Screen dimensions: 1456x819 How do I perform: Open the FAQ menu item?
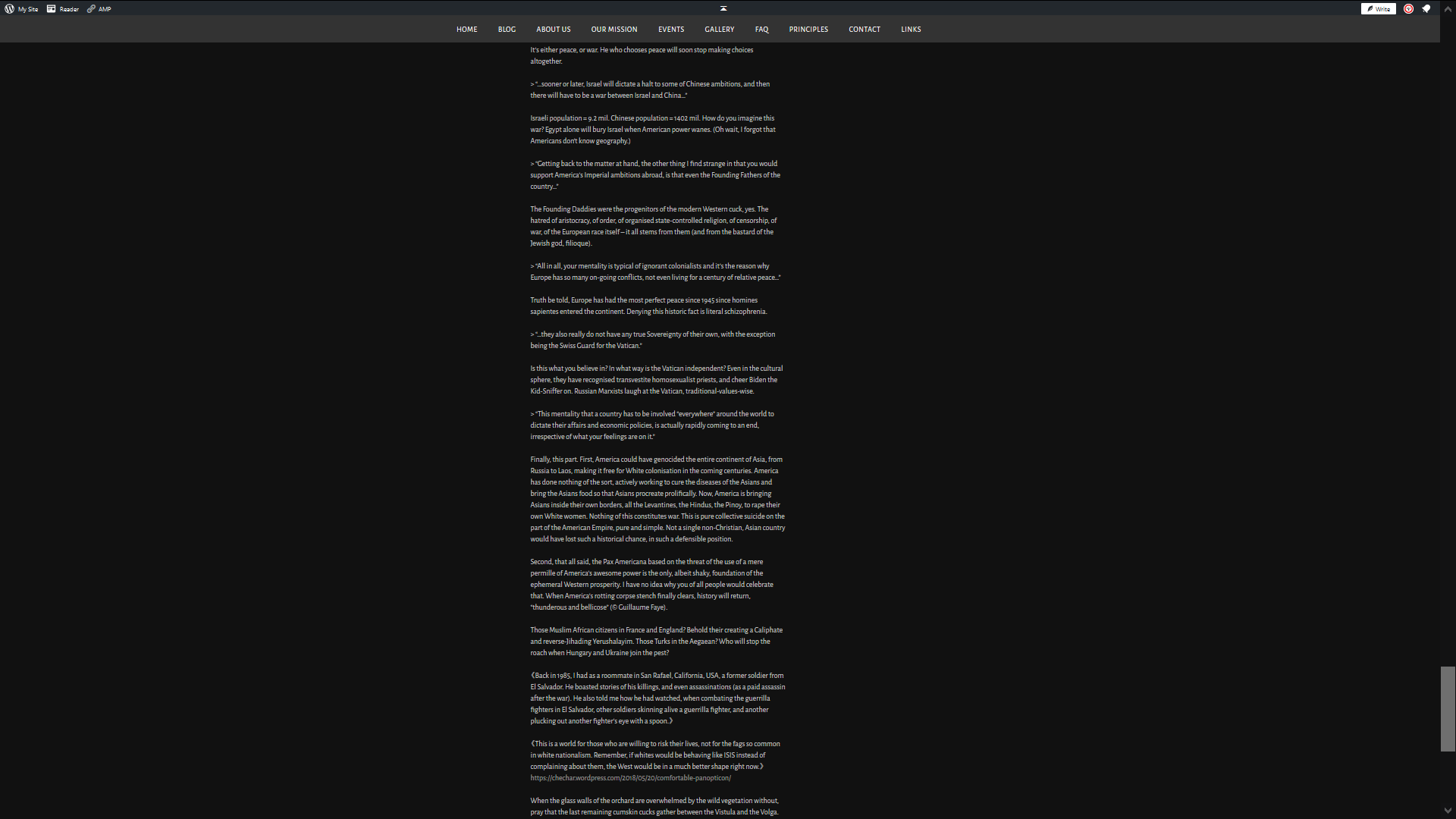(x=761, y=30)
